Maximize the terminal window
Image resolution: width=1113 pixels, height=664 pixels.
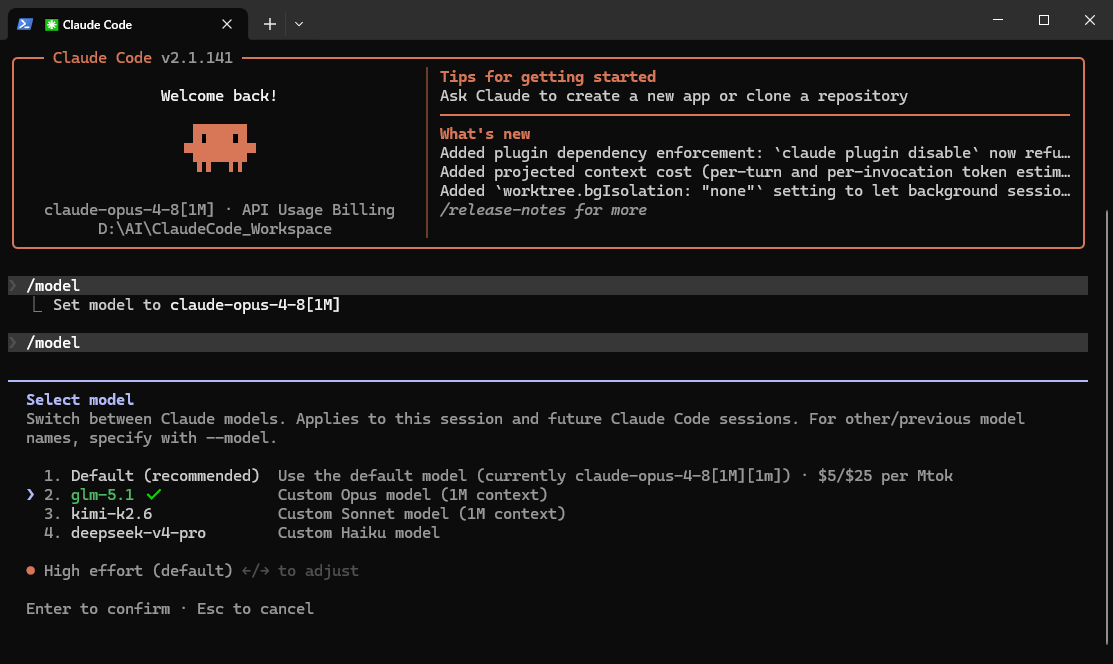[x=1043, y=20]
